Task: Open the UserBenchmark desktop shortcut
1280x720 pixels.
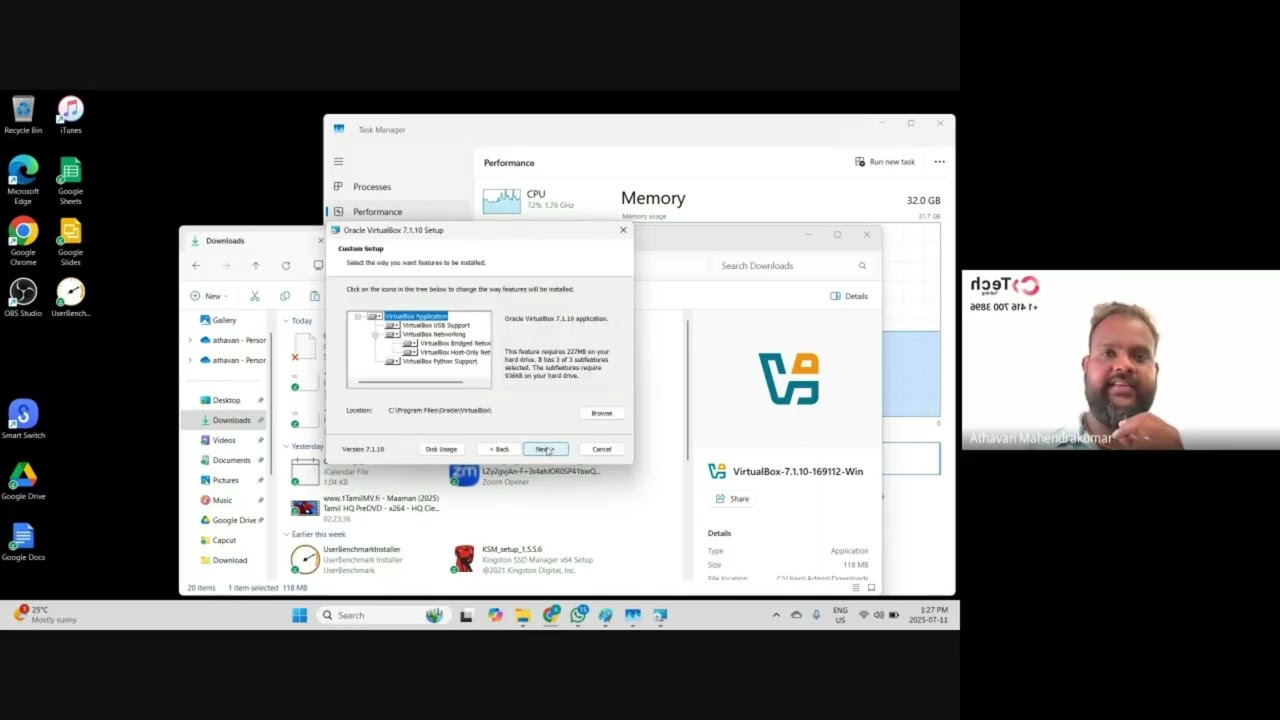Action: tap(70, 297)
